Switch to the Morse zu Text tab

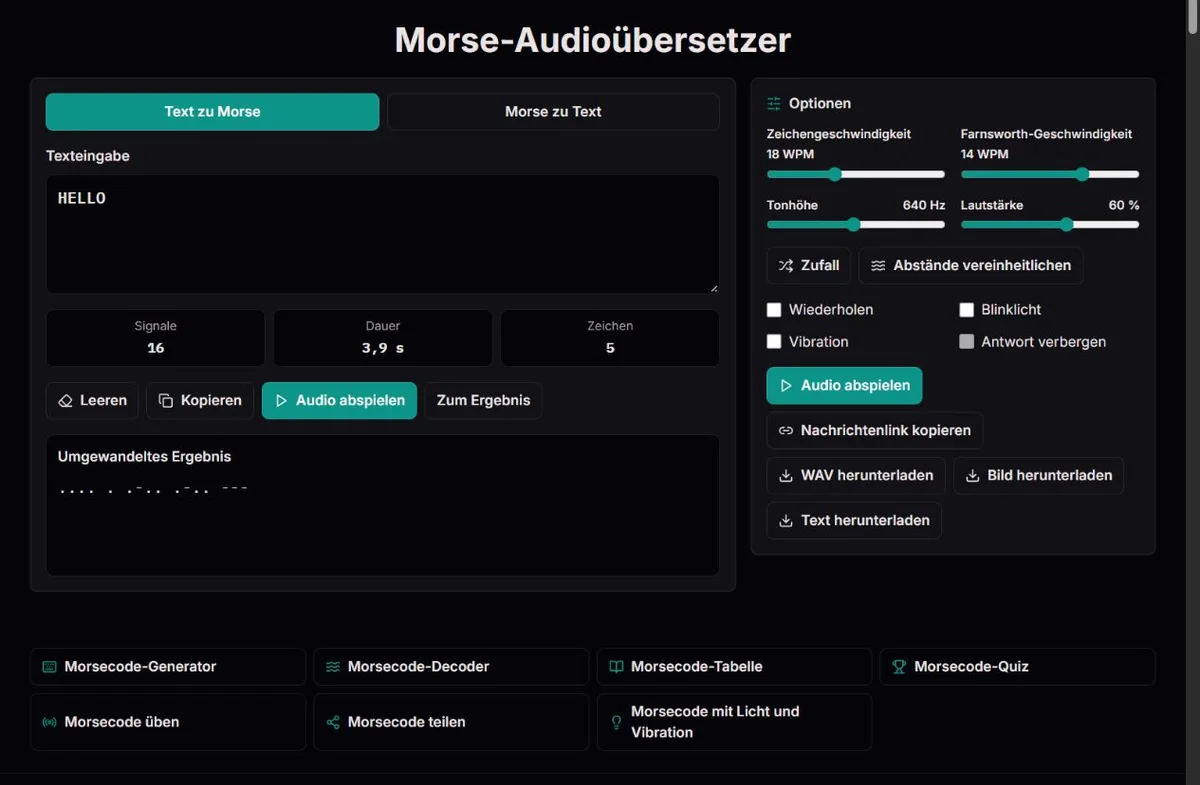pos(553,112)
